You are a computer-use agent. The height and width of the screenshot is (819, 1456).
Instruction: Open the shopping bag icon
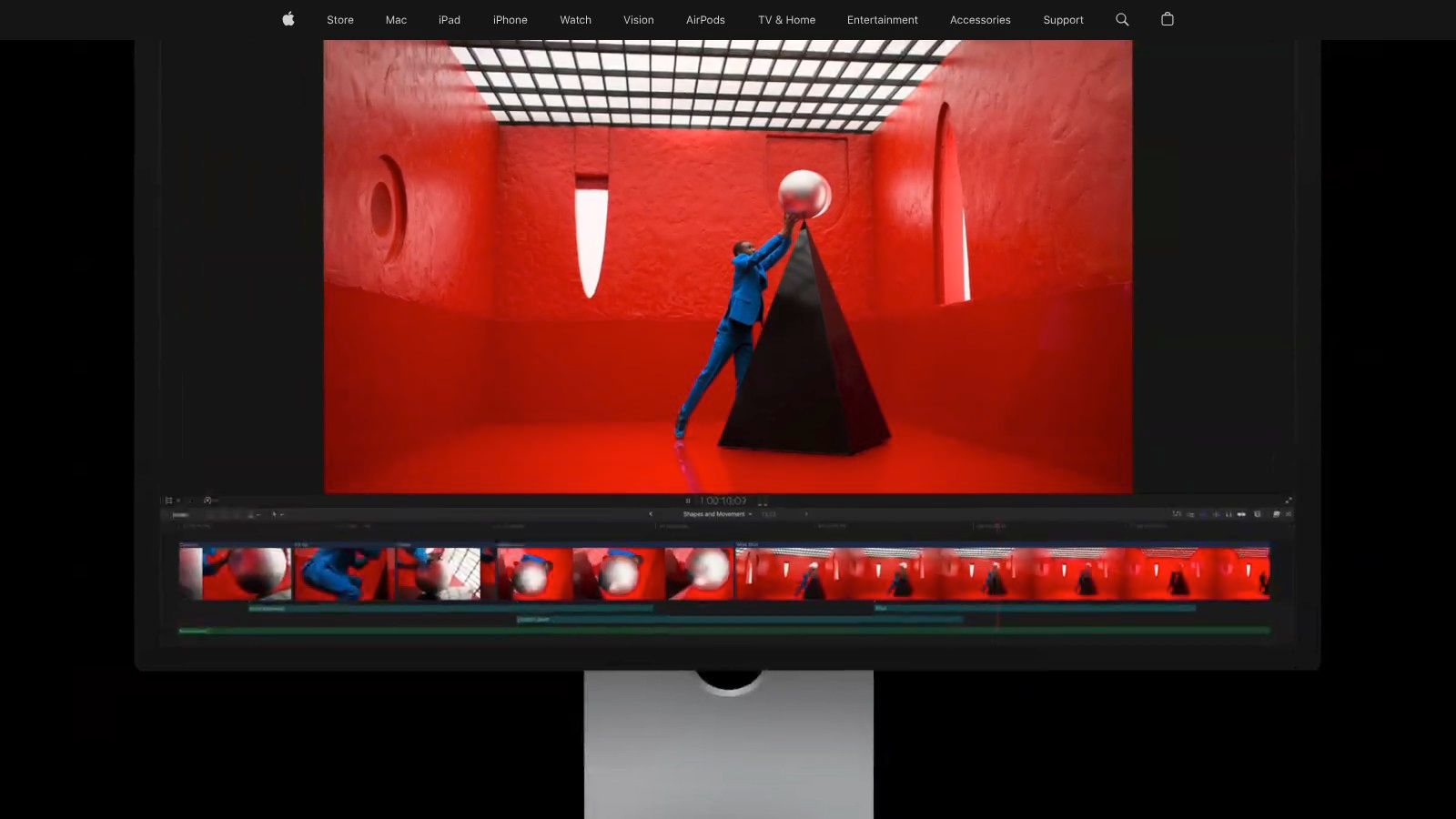pyautogui.click(x=1168, y=19)
